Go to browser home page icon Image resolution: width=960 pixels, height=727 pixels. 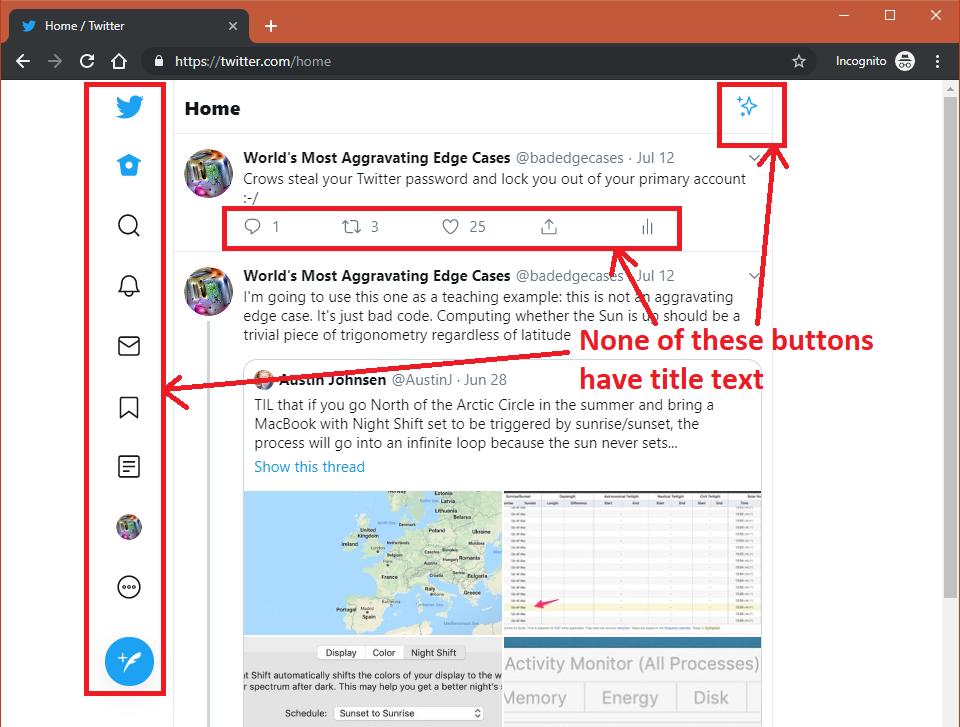pos(119,61)
